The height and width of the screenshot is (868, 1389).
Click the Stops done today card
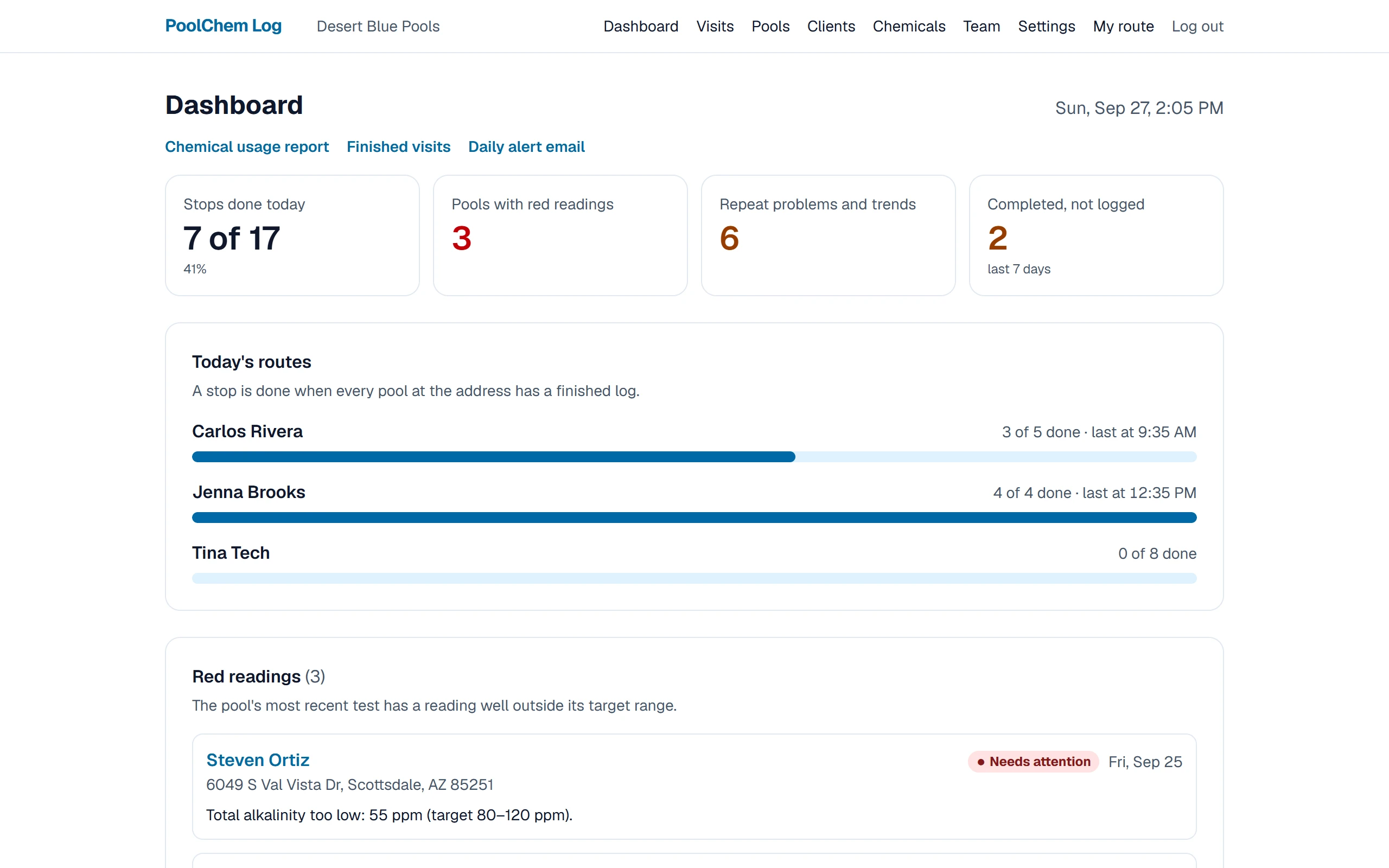(292, 235)
